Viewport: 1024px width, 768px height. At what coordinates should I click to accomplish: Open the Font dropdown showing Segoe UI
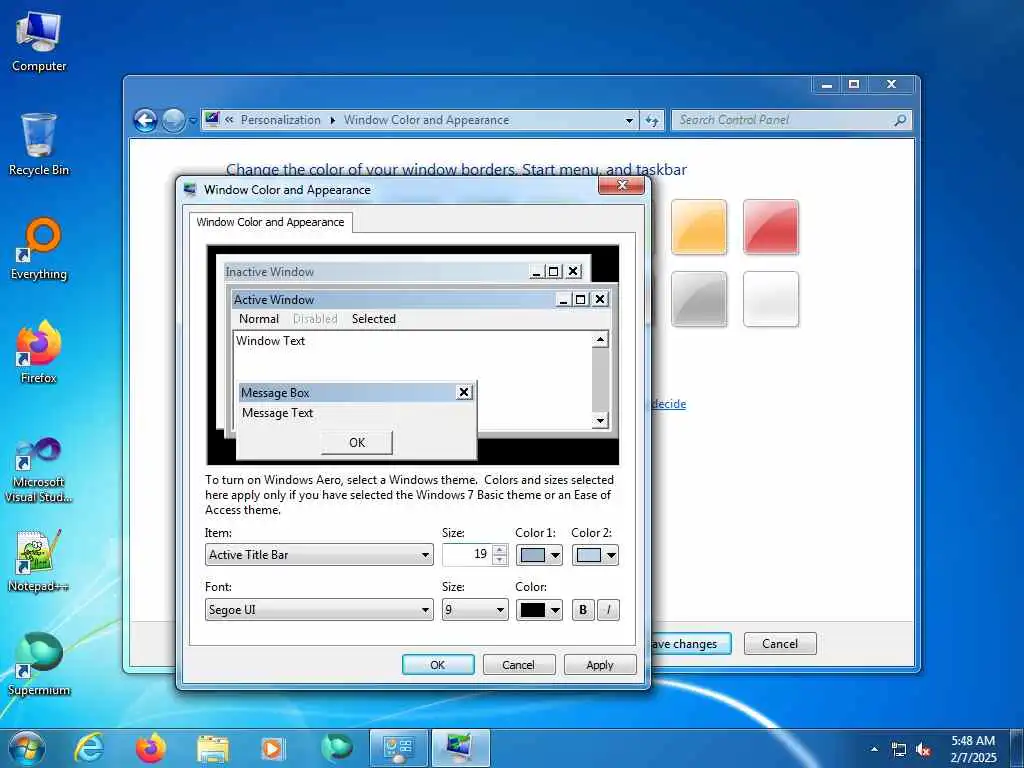[x=319, y=610]
